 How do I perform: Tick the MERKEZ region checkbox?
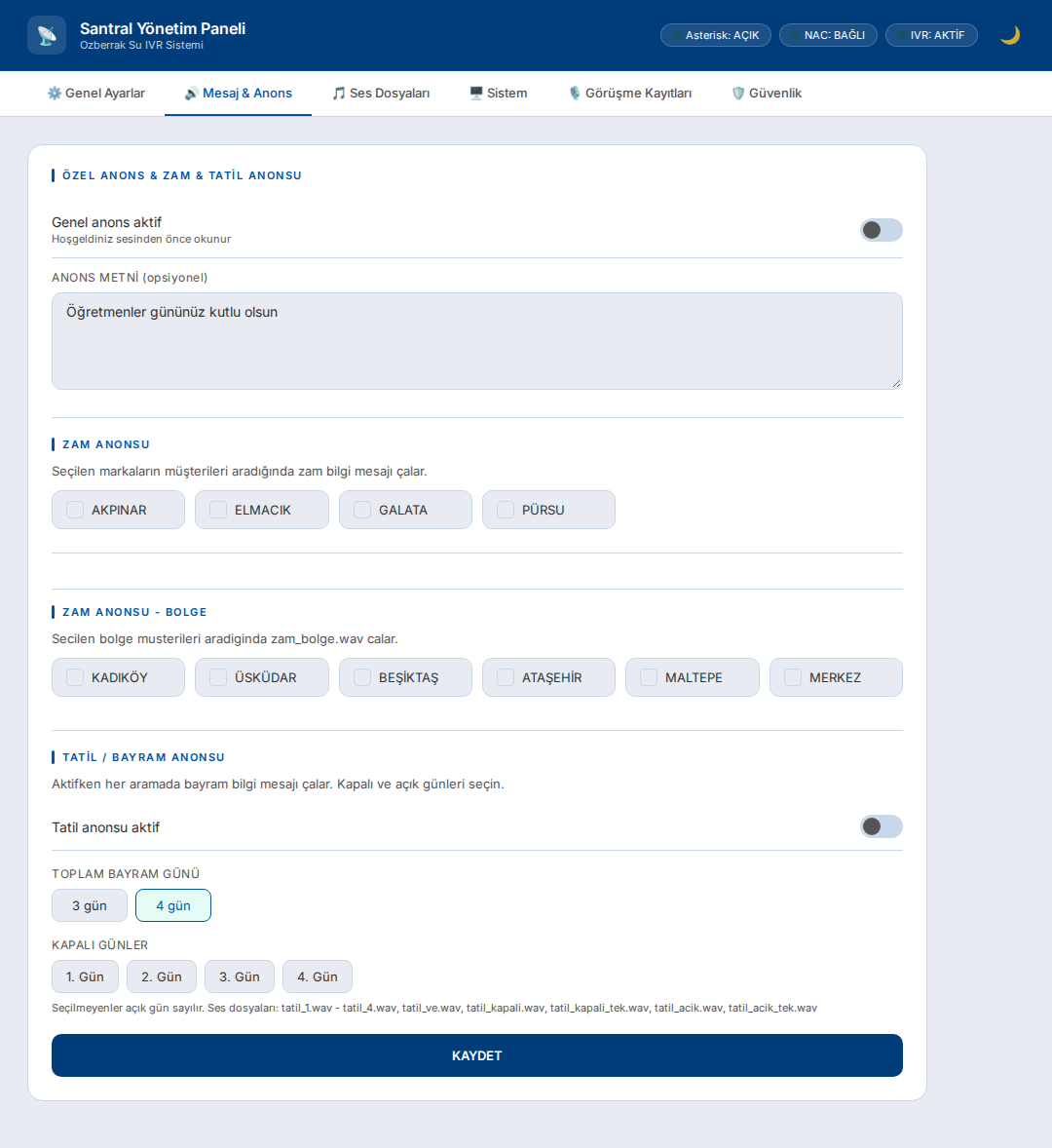[793, 677]
